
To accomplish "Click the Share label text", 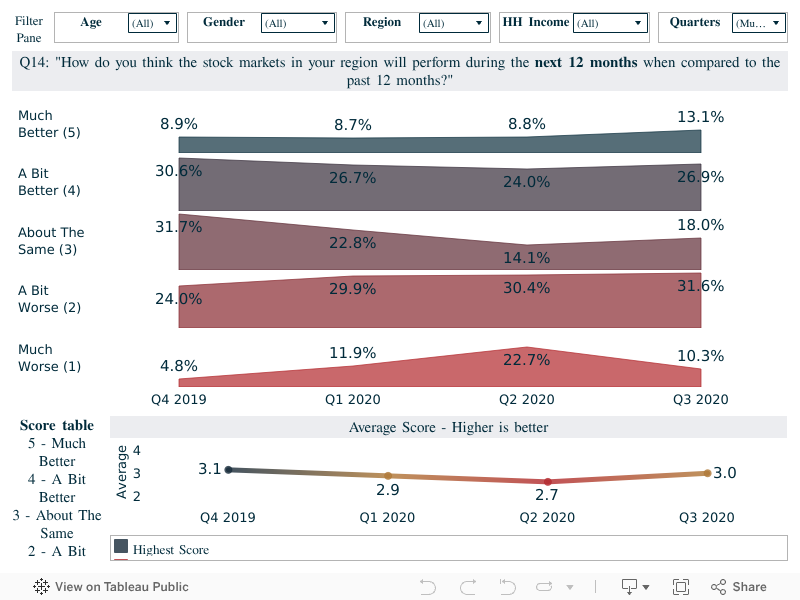I will click(749, 587).
